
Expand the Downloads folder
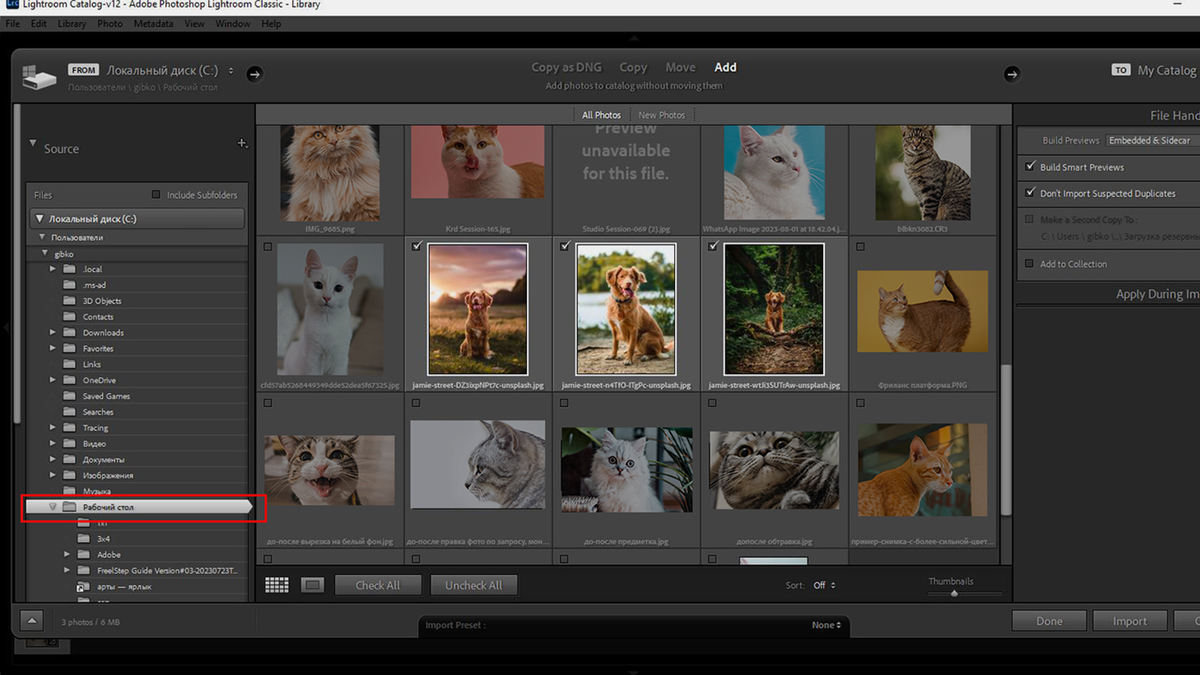point(53,332)
